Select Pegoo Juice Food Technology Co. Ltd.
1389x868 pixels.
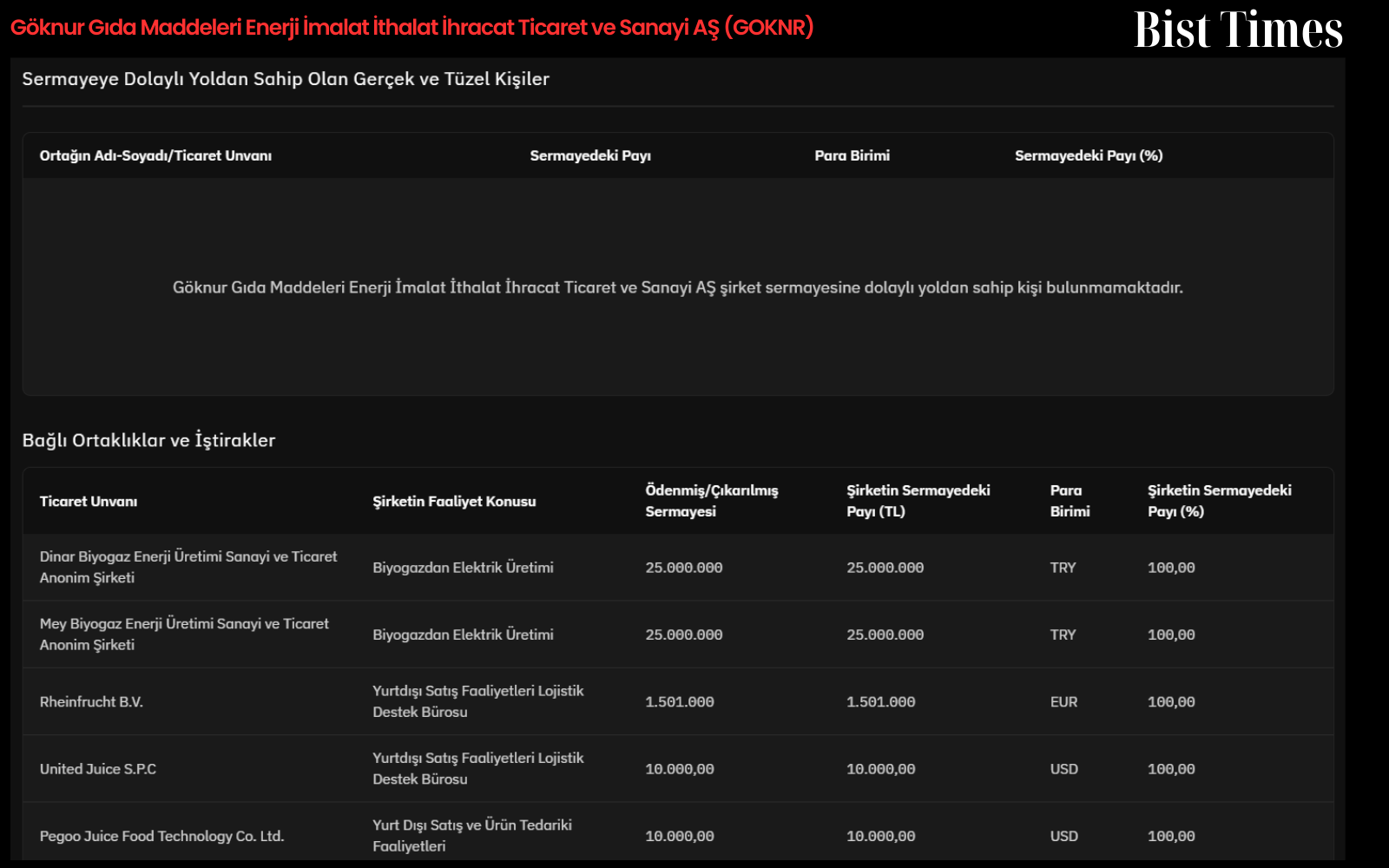(161, 836)
